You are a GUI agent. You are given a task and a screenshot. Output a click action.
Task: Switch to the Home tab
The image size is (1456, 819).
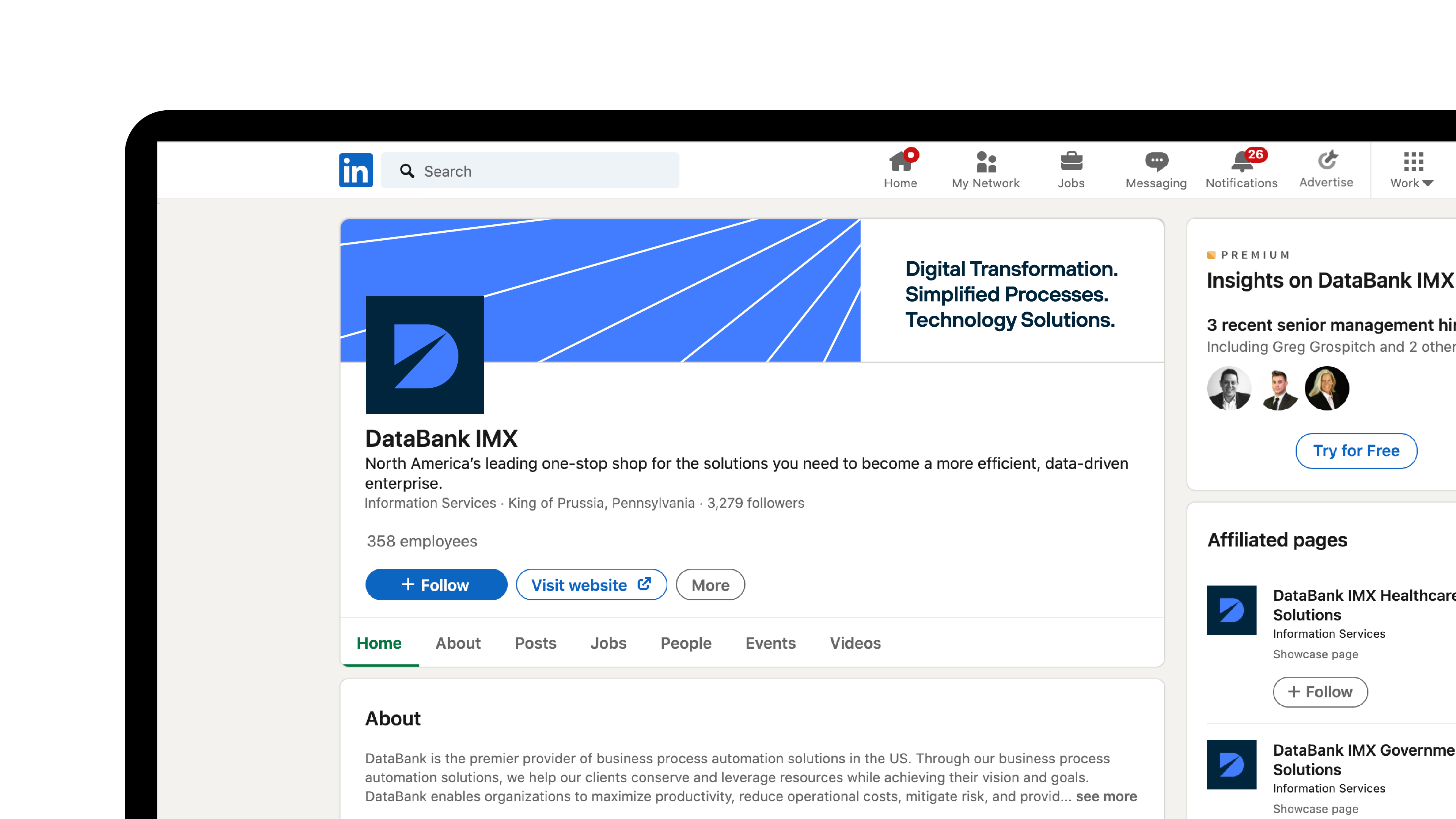[379, 643]
